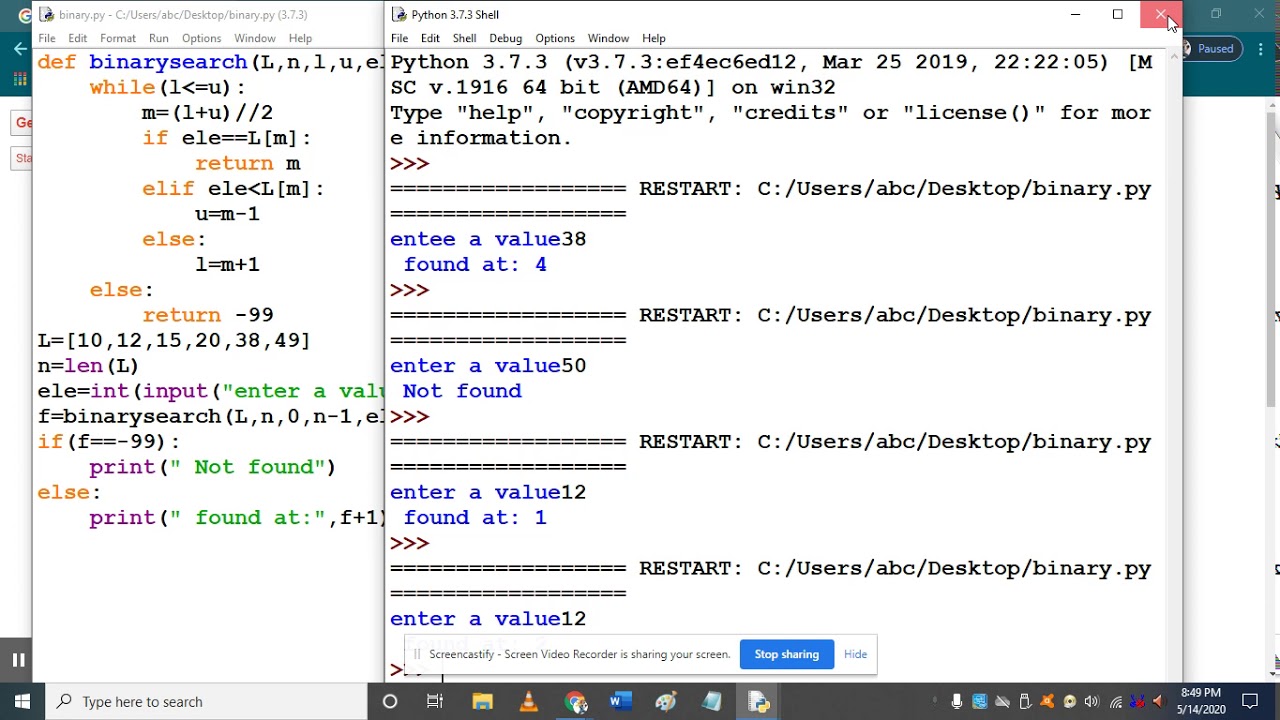This screenshot has height=720, width=1280.
Task: Click Stop sharing button in Screencastify bar
Action: pos(786,654)
